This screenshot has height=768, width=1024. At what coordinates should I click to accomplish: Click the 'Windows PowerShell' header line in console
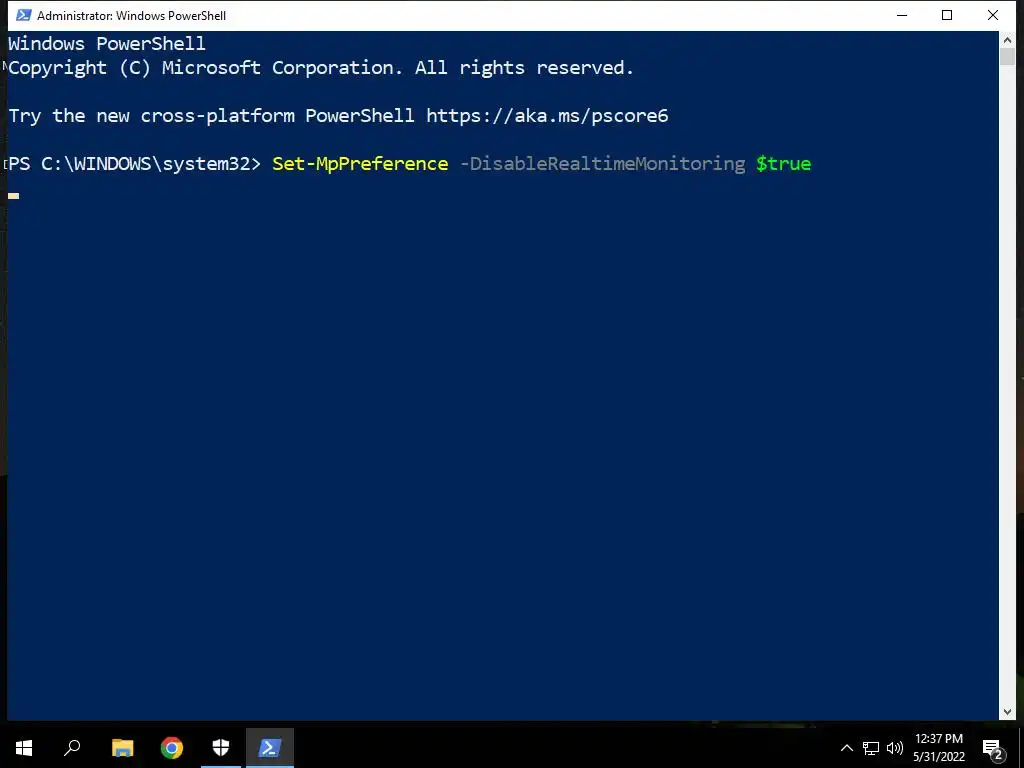106,44
